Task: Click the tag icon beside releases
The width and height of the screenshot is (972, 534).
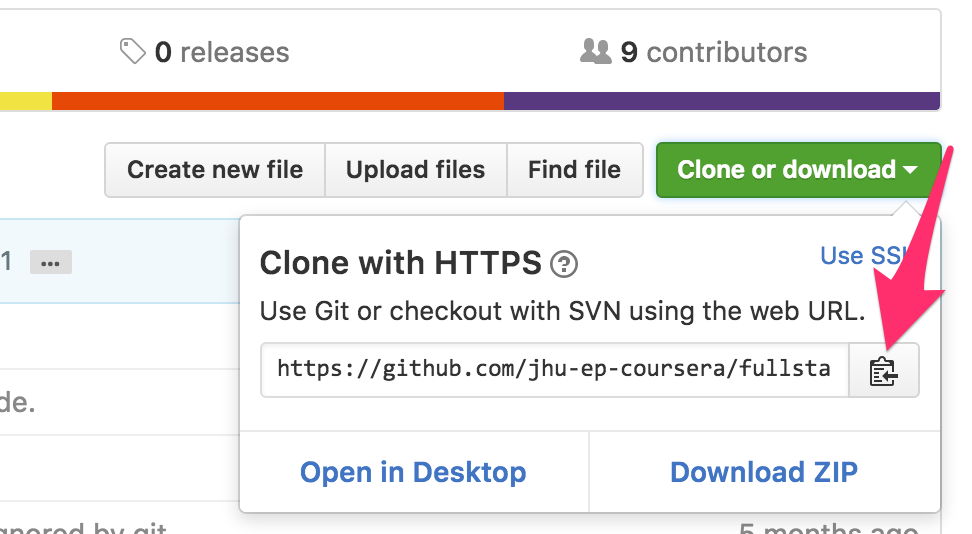Action: [133, 51]
